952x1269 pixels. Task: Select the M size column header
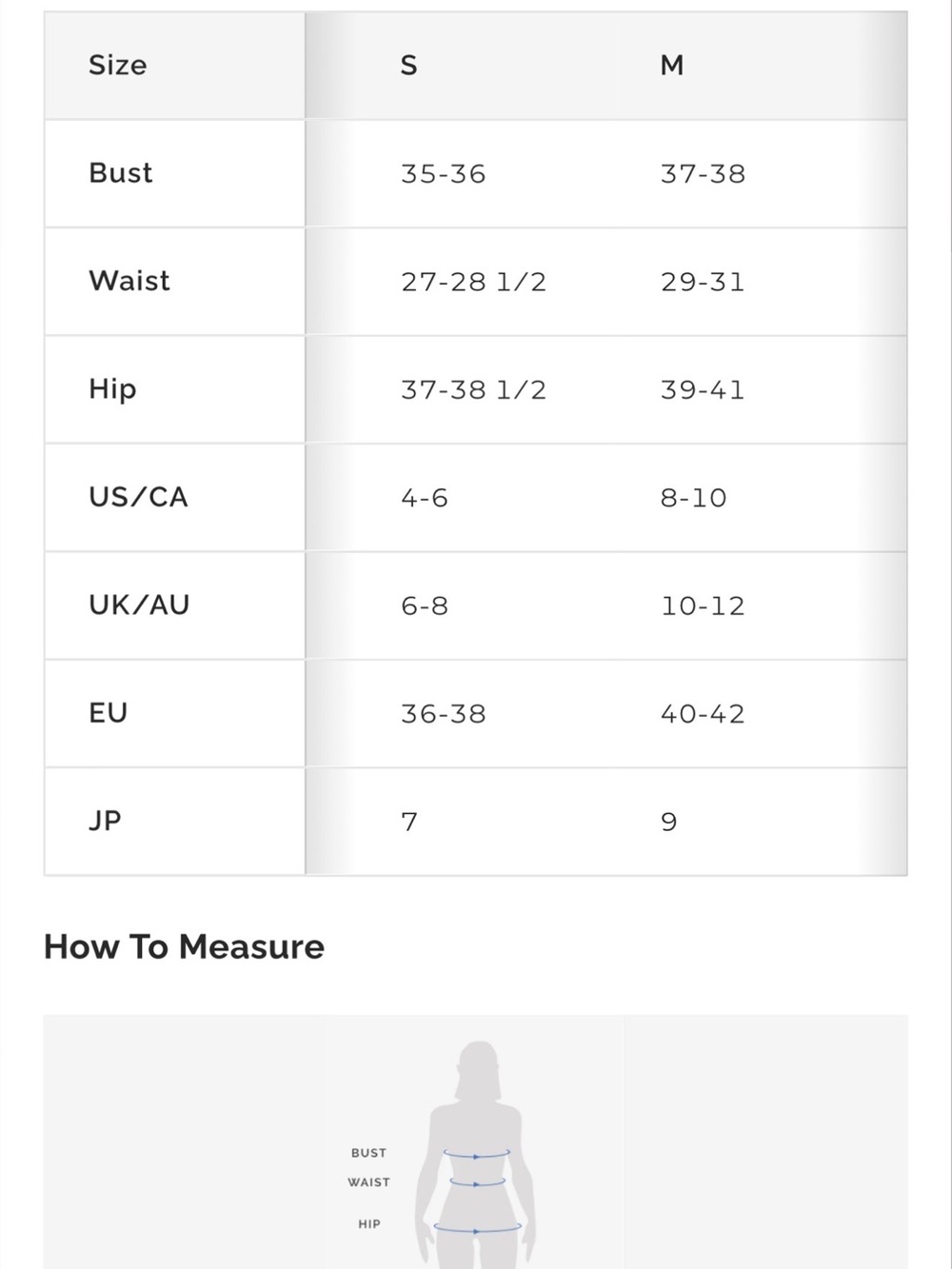click(x=672, y=65)
